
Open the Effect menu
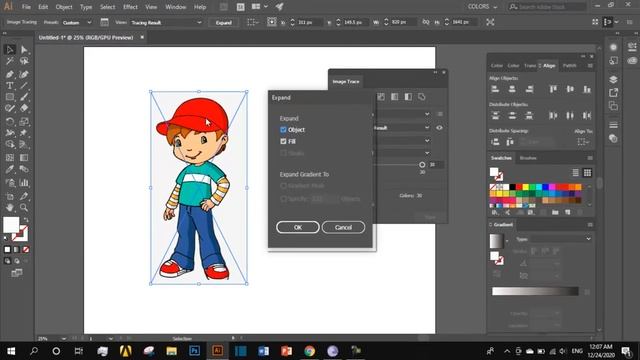click(130, 7)
